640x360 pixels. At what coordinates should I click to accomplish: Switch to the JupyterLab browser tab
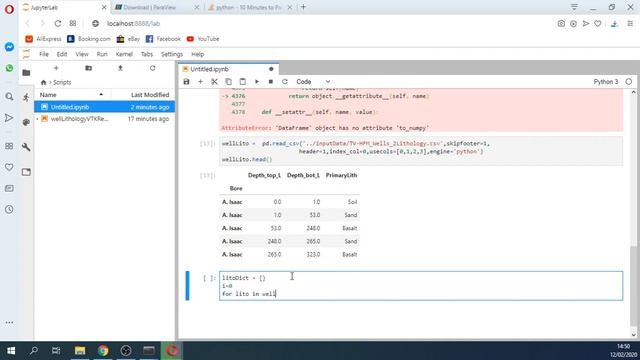click(x=64, y=7)
